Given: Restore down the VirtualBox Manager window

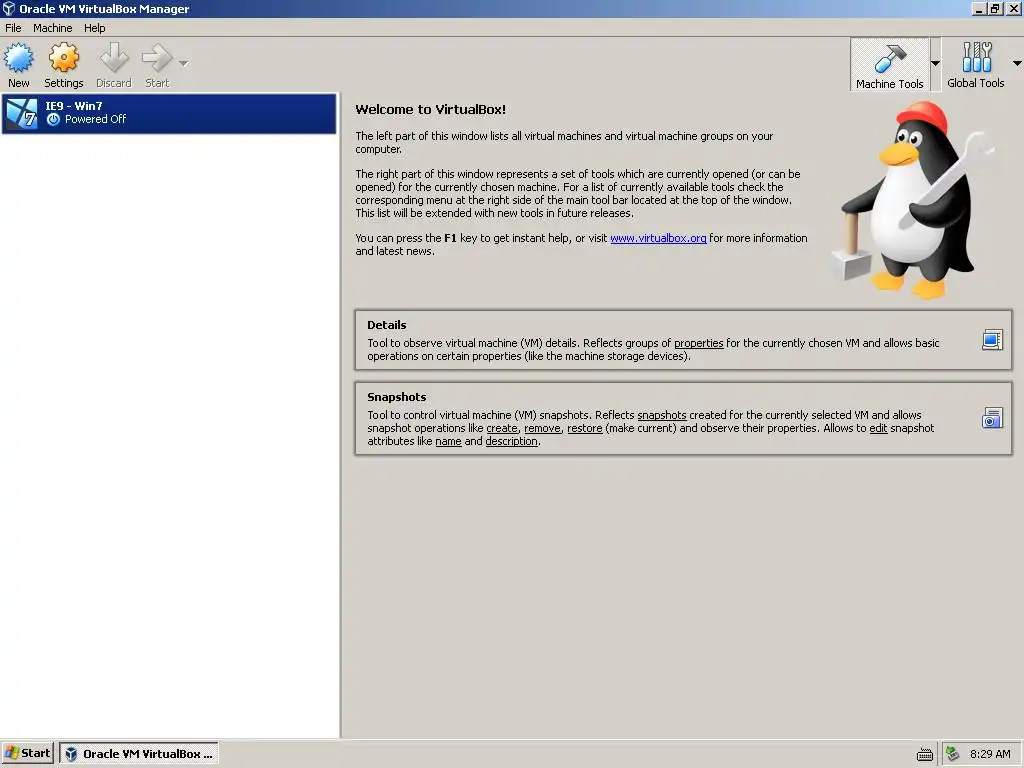Looking at the screenshot, I should 995,9.
